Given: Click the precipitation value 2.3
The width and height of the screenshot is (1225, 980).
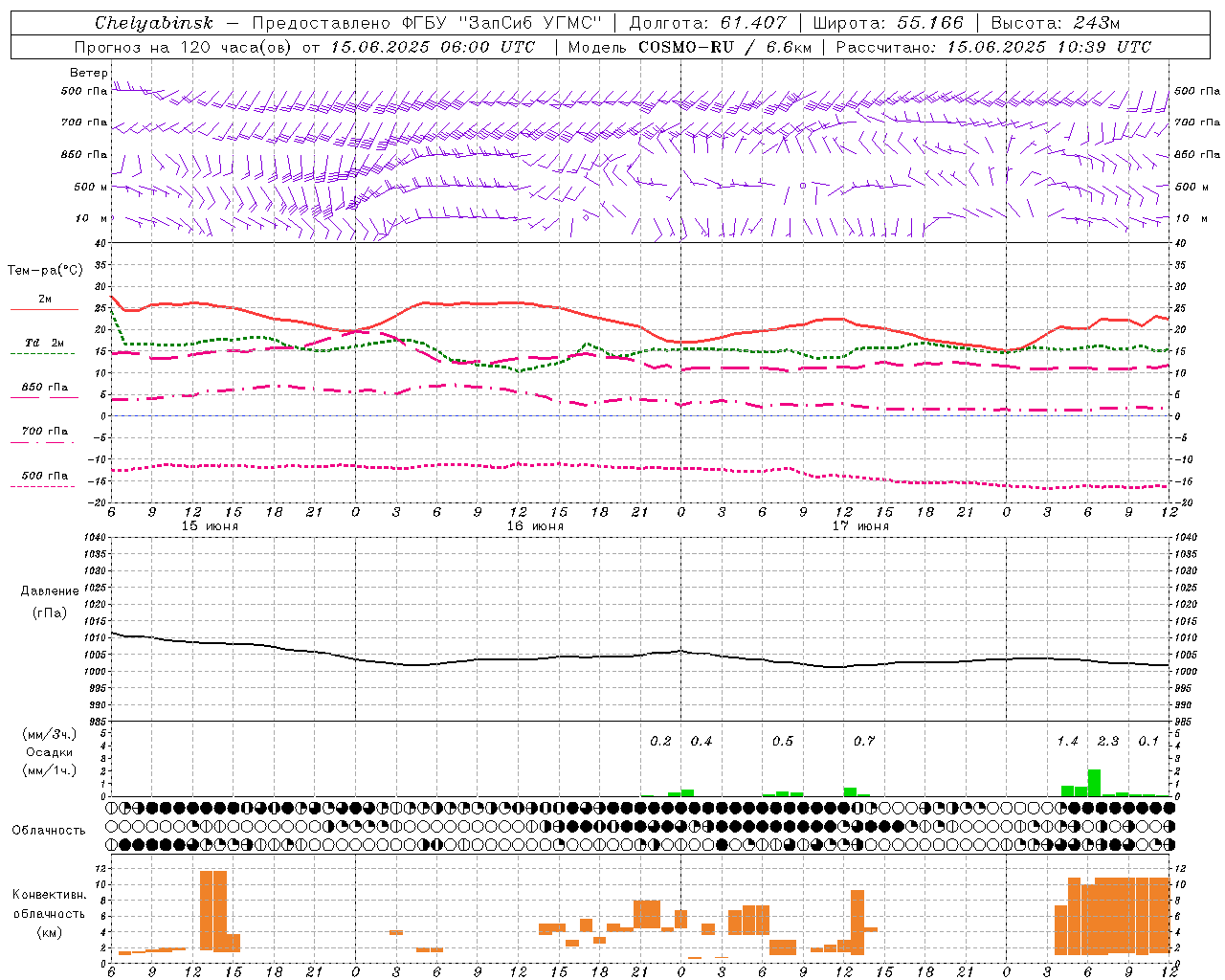Looking at the screenshot, I should coord(1108,742).
